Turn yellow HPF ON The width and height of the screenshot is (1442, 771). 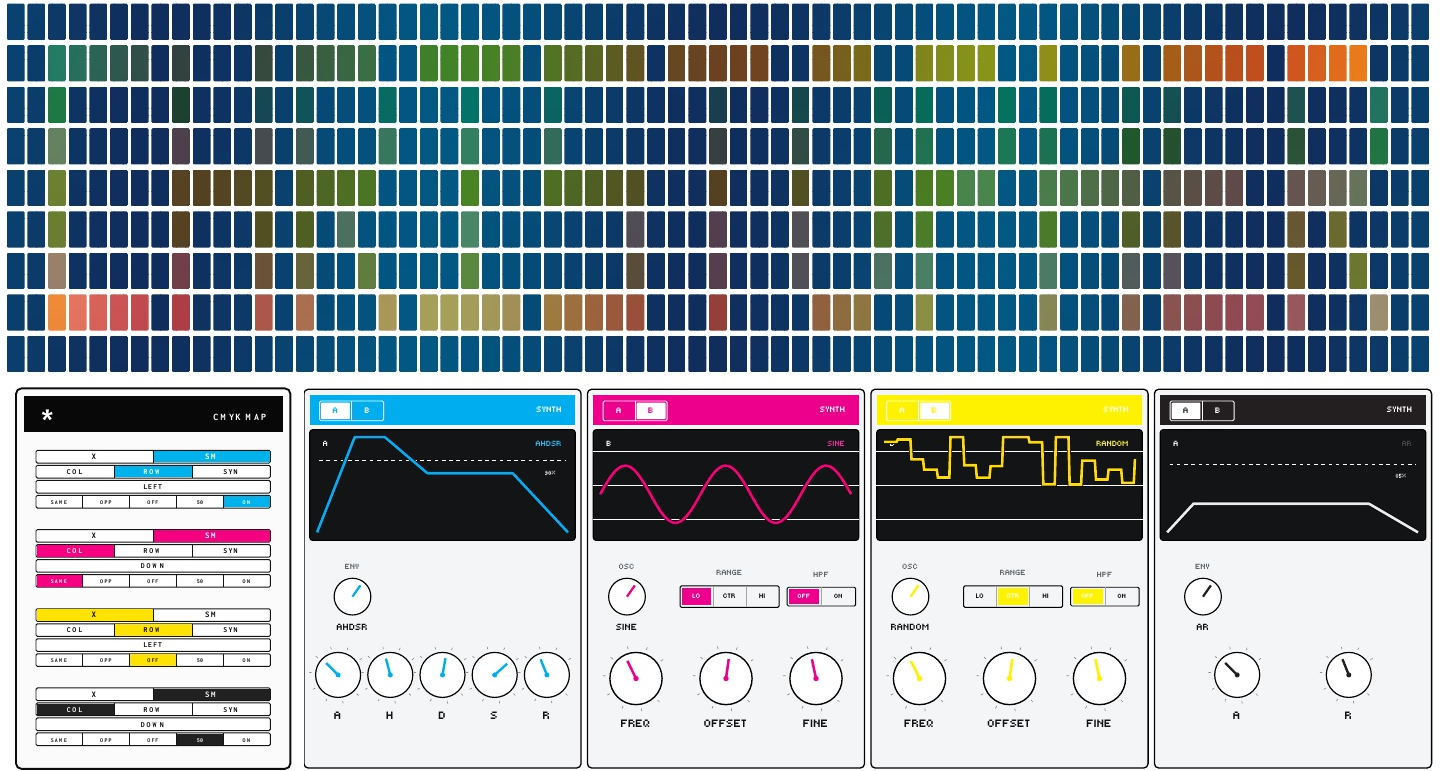(x=1122, y=596)
